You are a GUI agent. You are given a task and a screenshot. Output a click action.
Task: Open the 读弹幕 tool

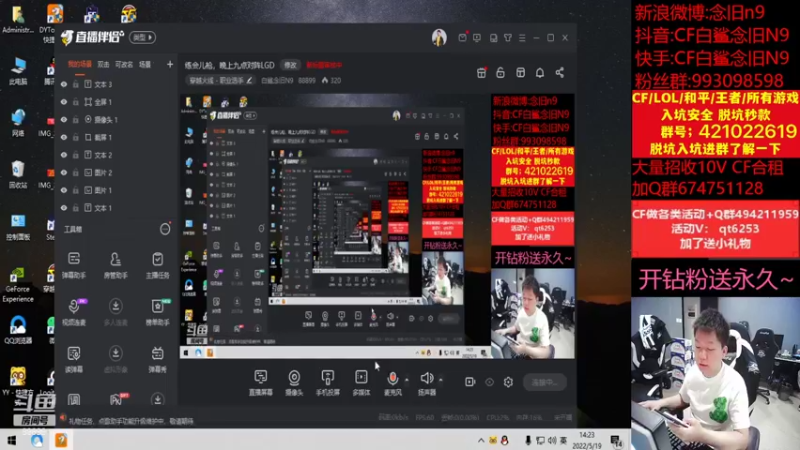pyautogui.click(x=74, y=358)
